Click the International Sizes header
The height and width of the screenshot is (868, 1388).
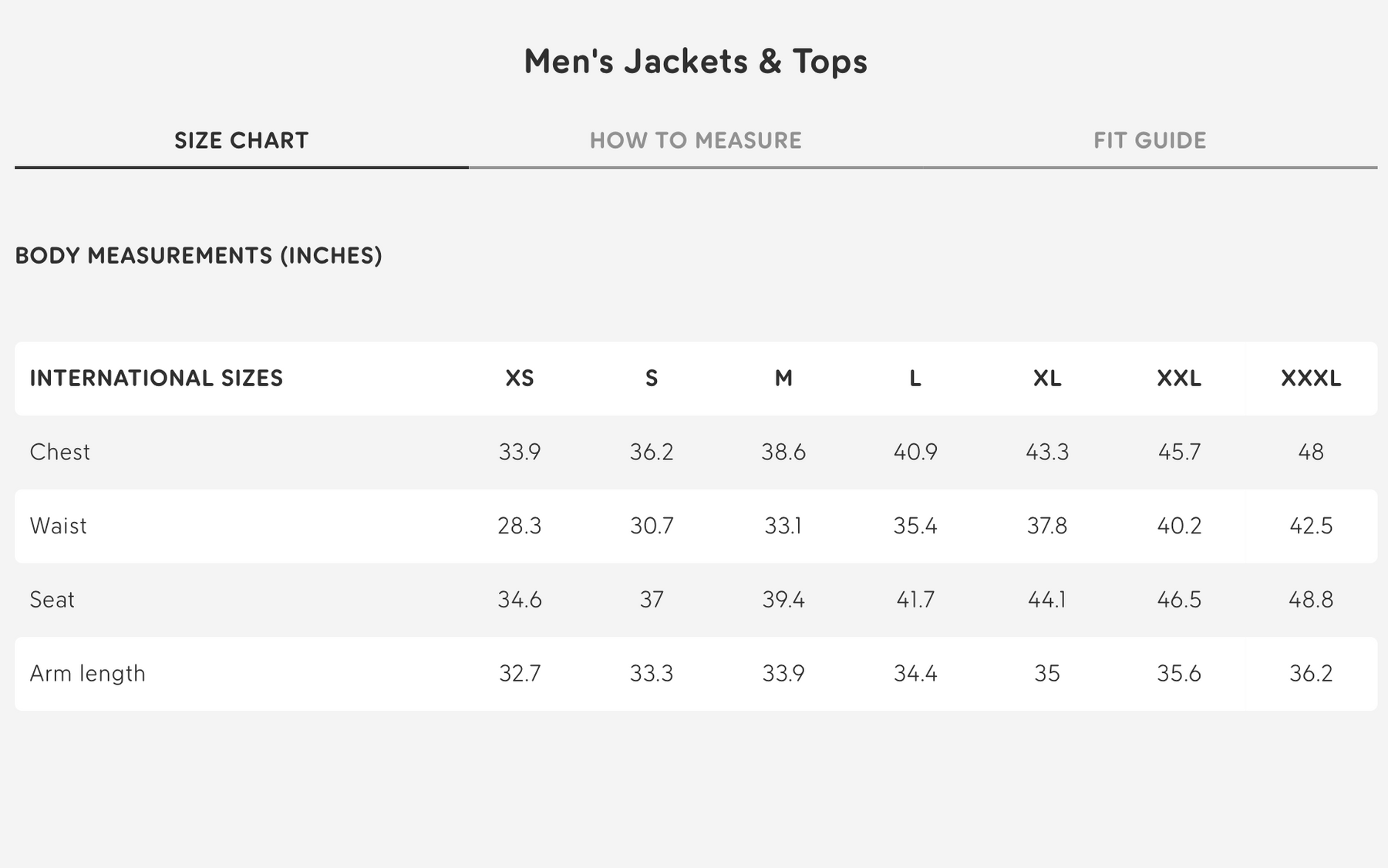coord(157,378)
